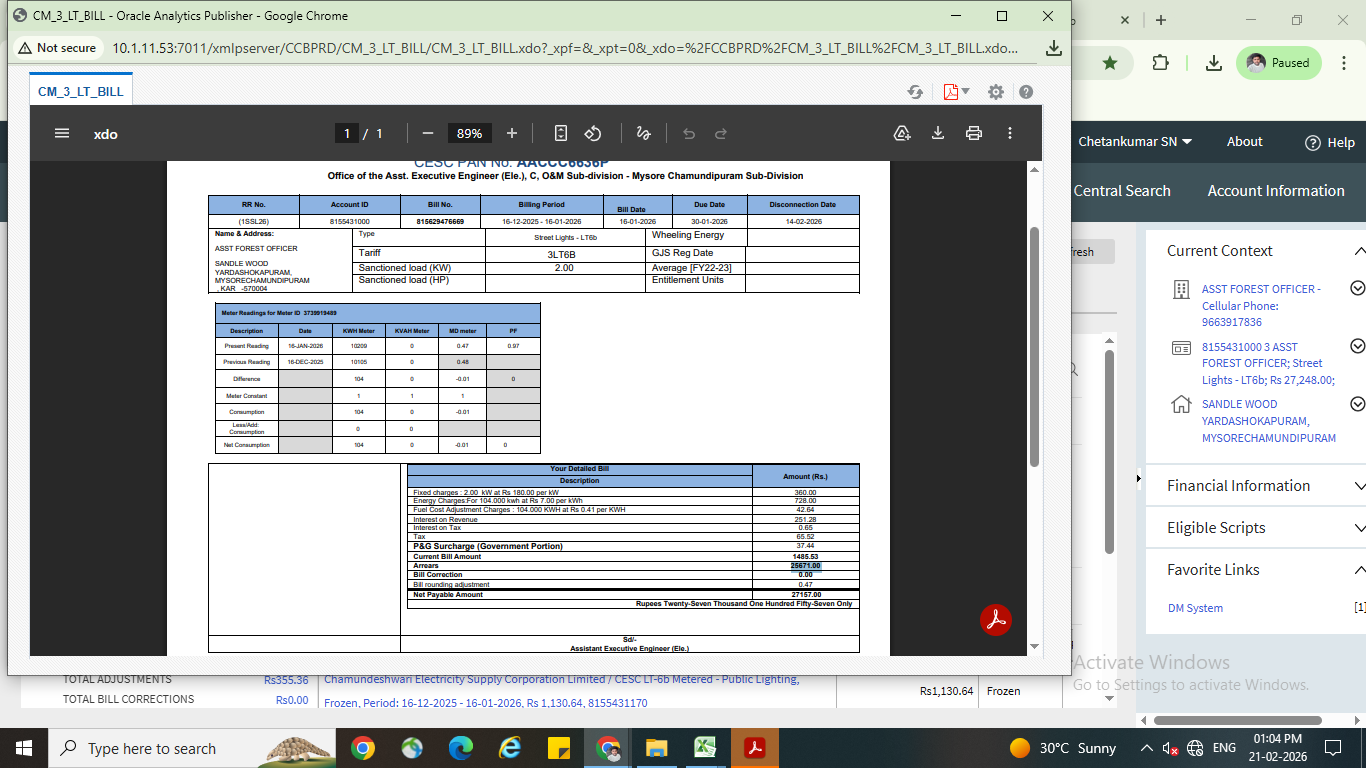Toggle fit to page in PDF viewer

561,133
